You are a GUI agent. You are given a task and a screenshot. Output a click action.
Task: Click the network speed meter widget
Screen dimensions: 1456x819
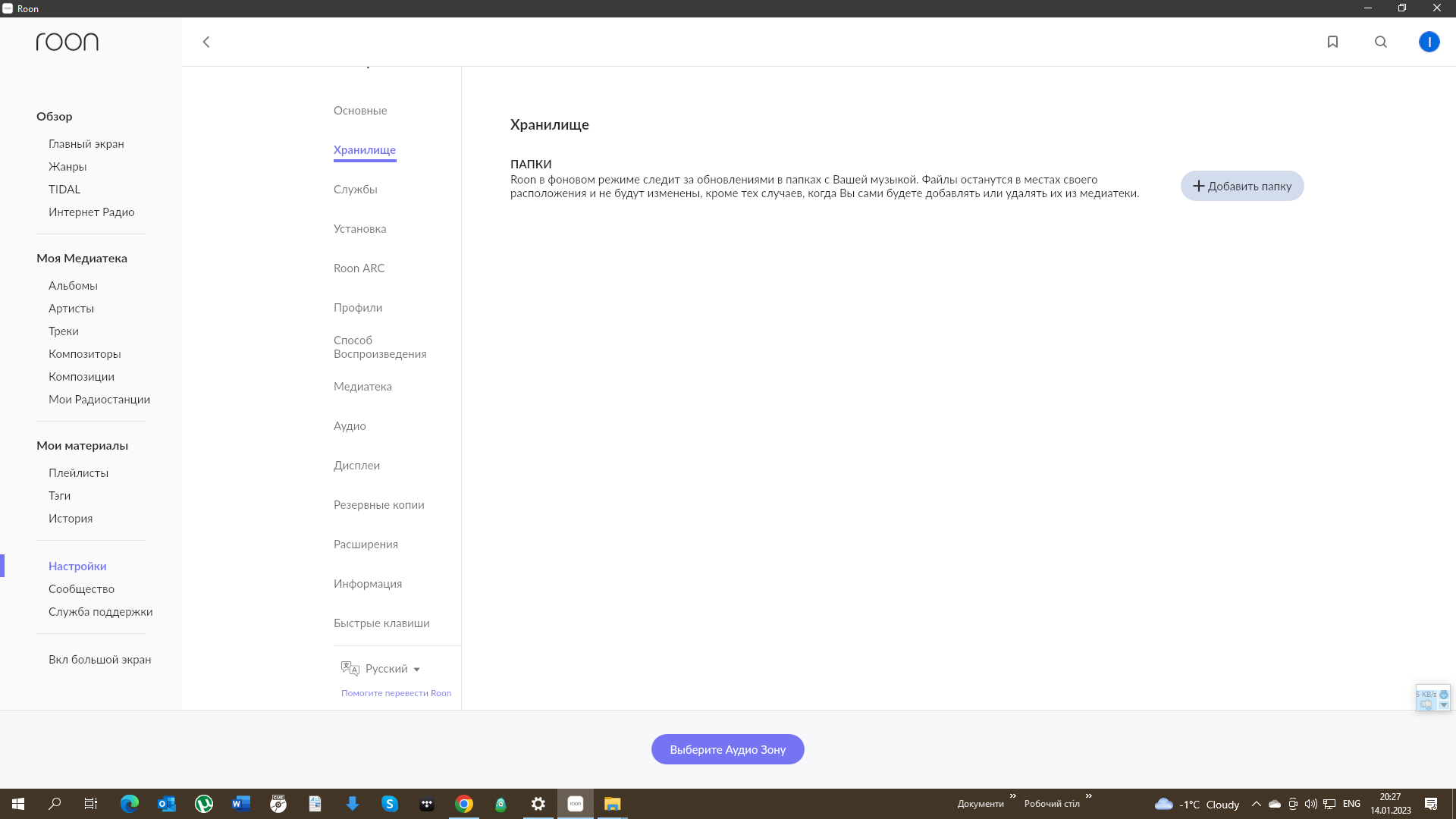click(x=1432, y=698)
